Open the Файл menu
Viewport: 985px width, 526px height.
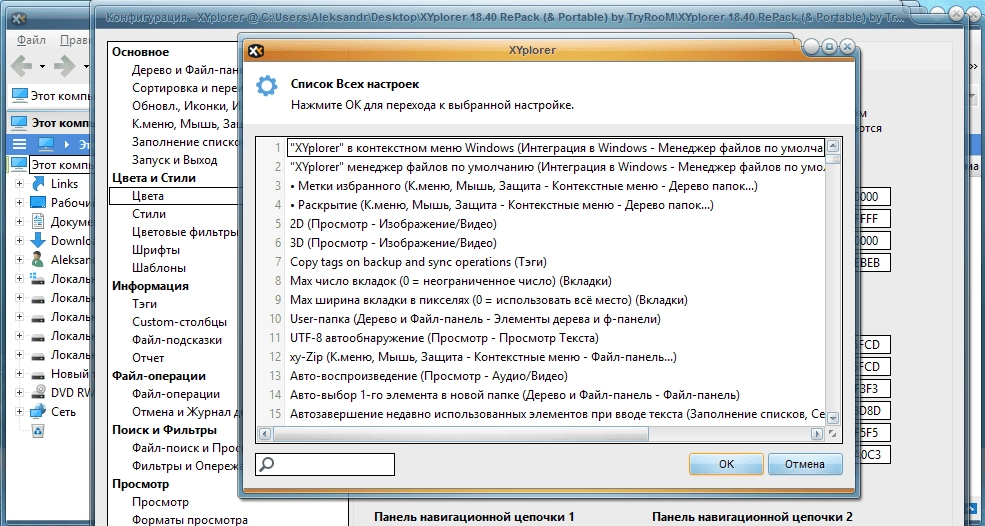pyautogui.click(x=31, y=40)
